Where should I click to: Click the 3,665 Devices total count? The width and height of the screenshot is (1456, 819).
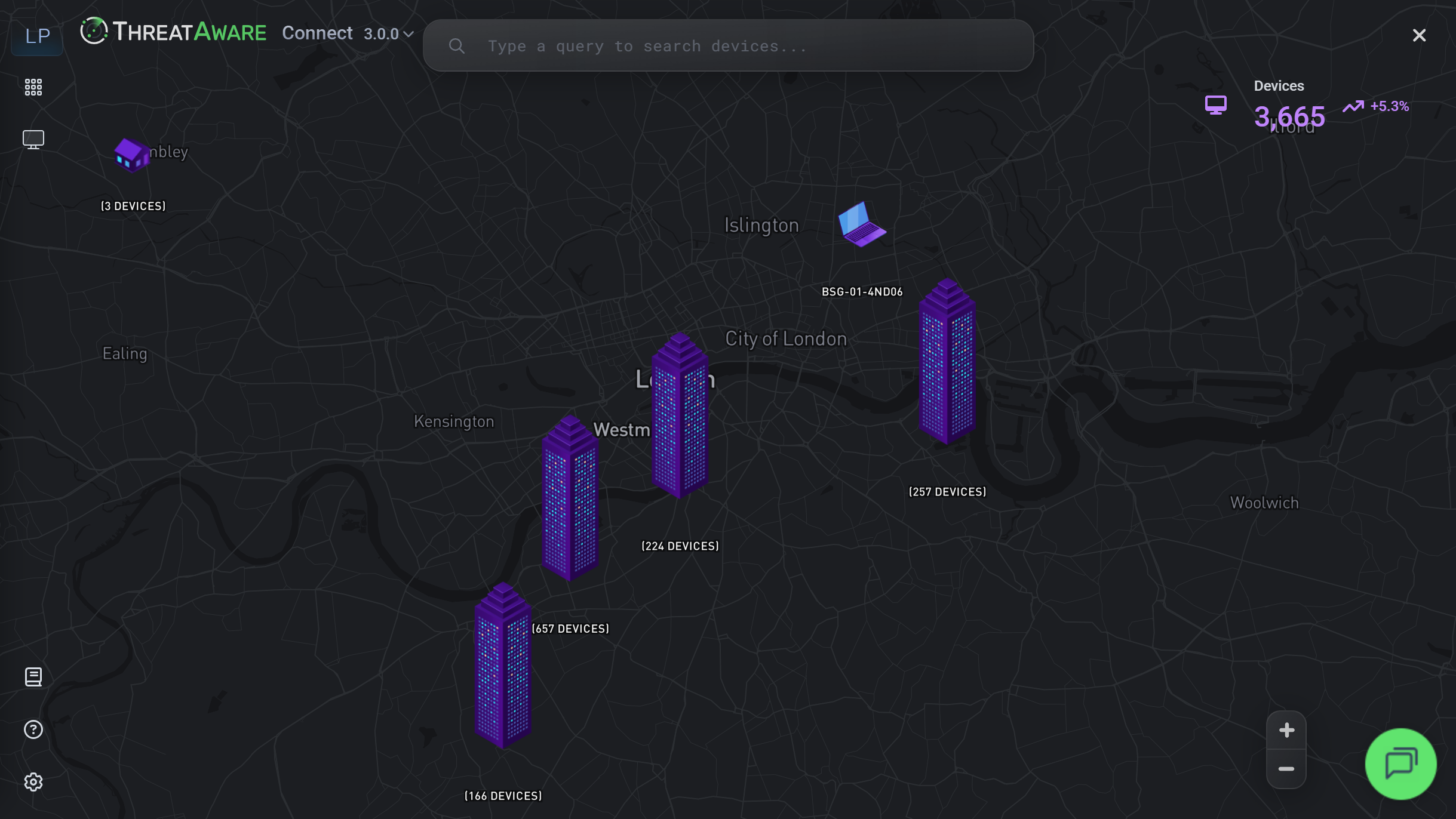pyautogui.click(x=1289, y=116)
